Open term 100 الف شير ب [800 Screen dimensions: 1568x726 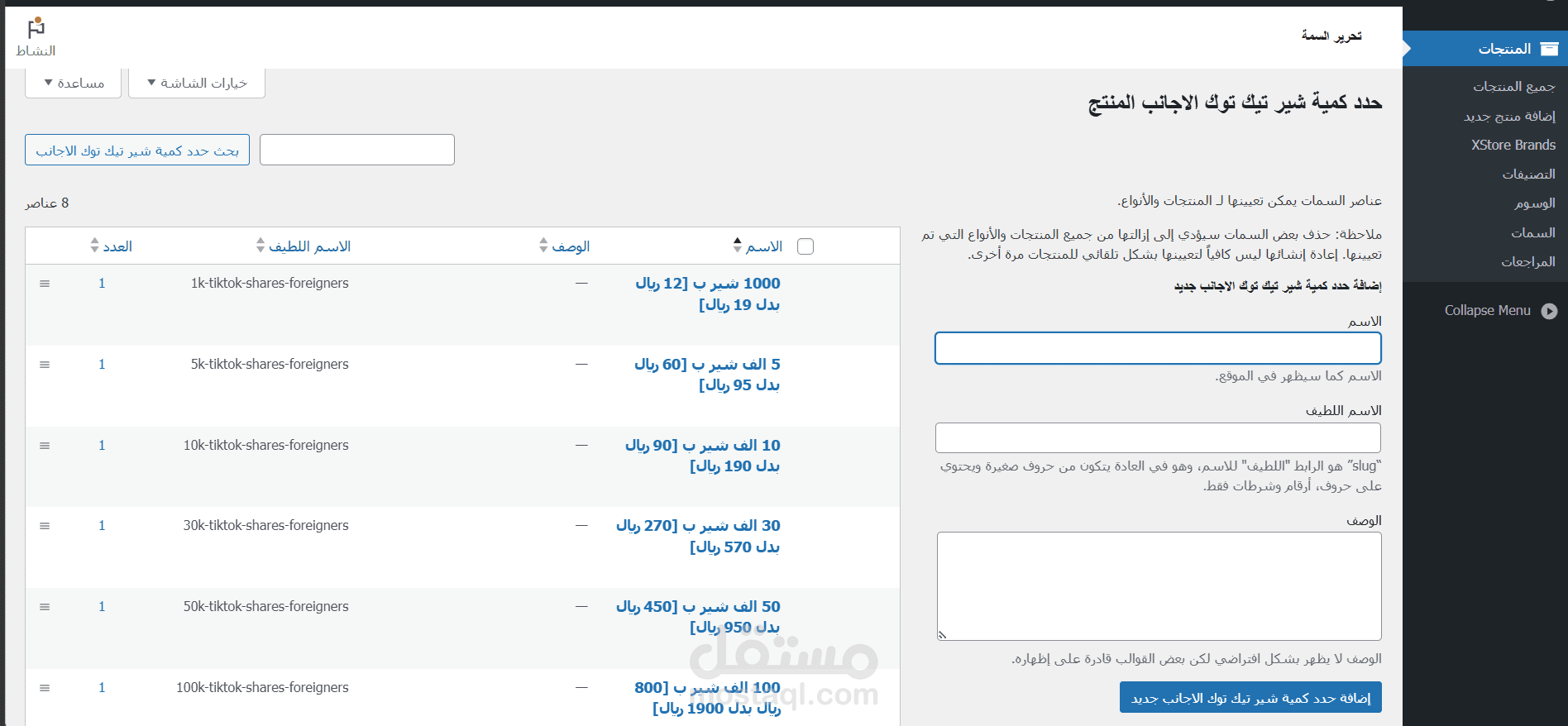pos(708,698)
